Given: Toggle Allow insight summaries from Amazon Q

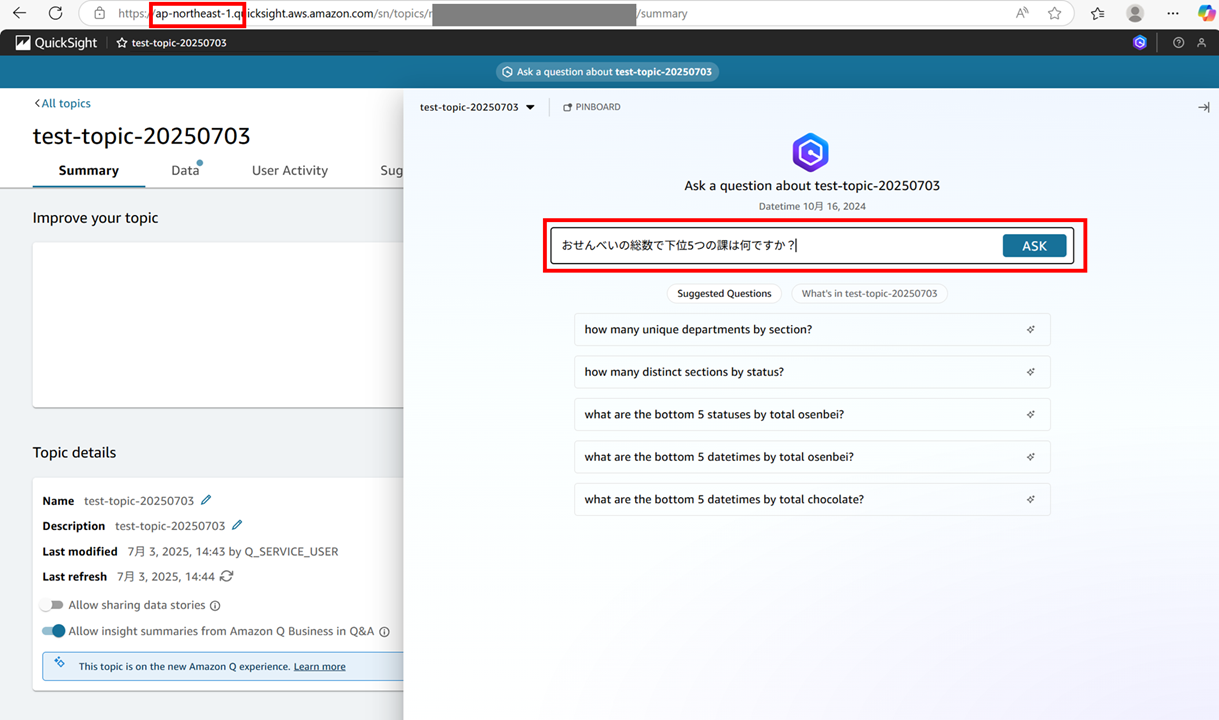Looking at the screenshot, I should click(x=53, y=631).
